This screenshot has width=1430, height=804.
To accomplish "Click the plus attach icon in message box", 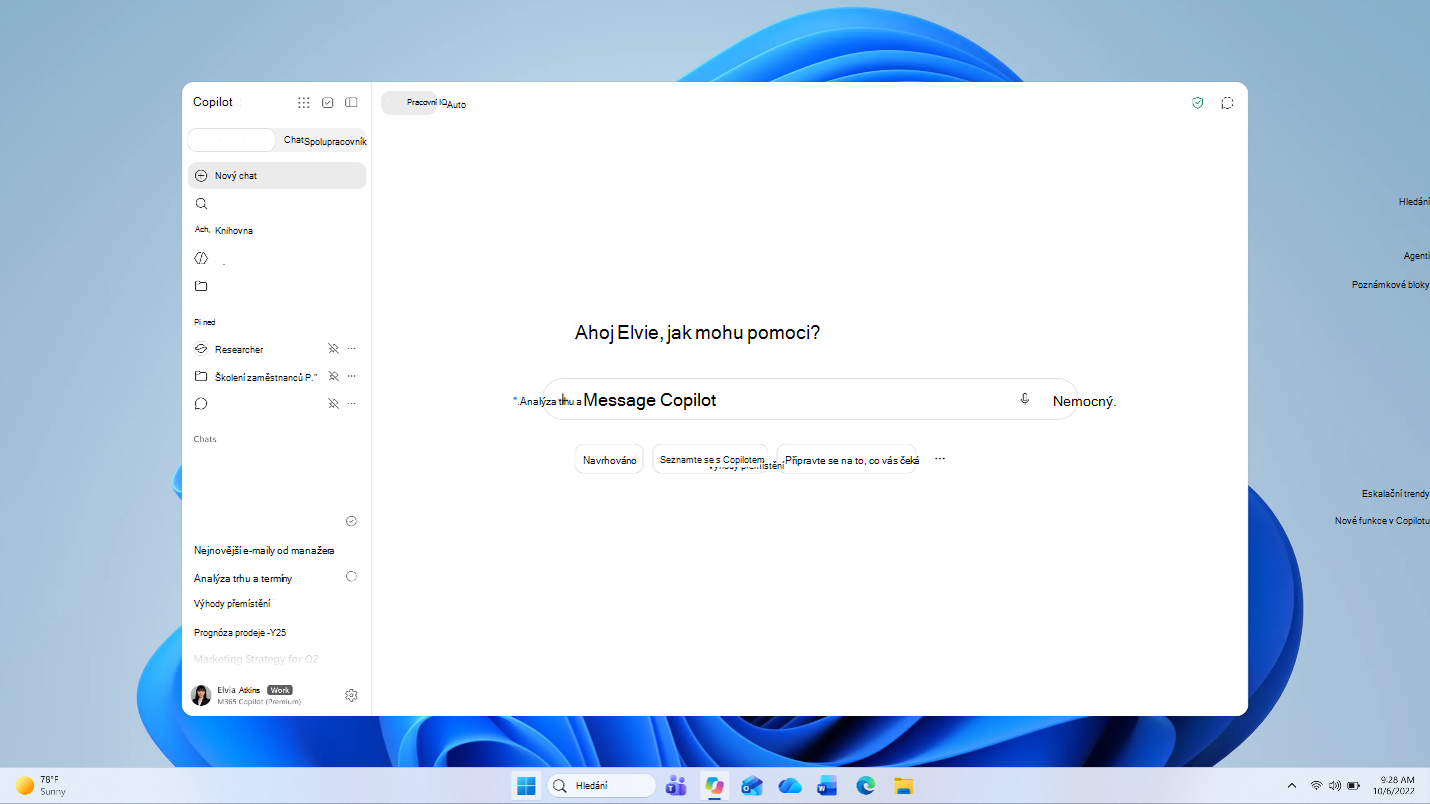I will (x=563, y=399).
